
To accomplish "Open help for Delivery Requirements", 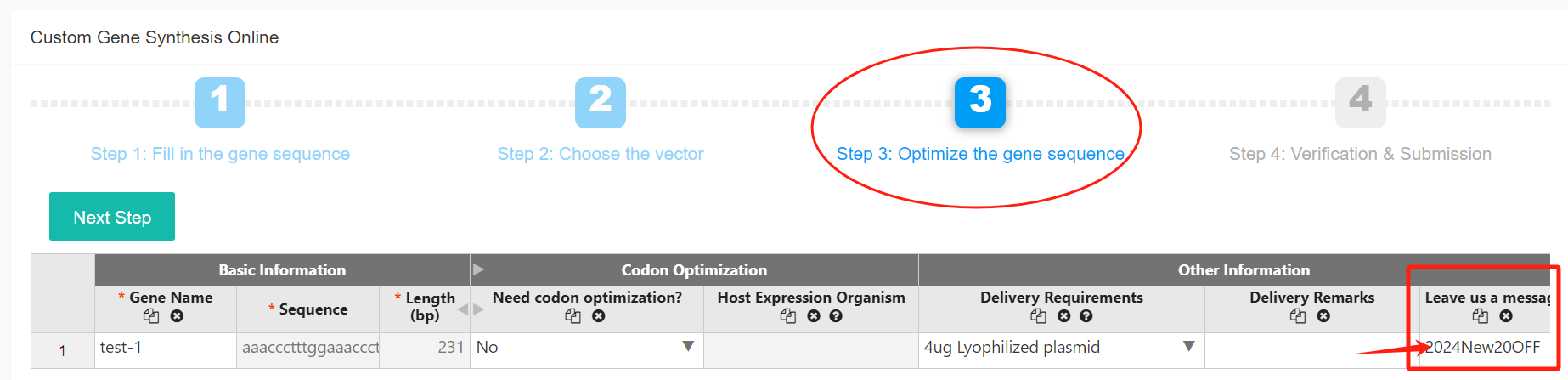I will coord(1086,316).
